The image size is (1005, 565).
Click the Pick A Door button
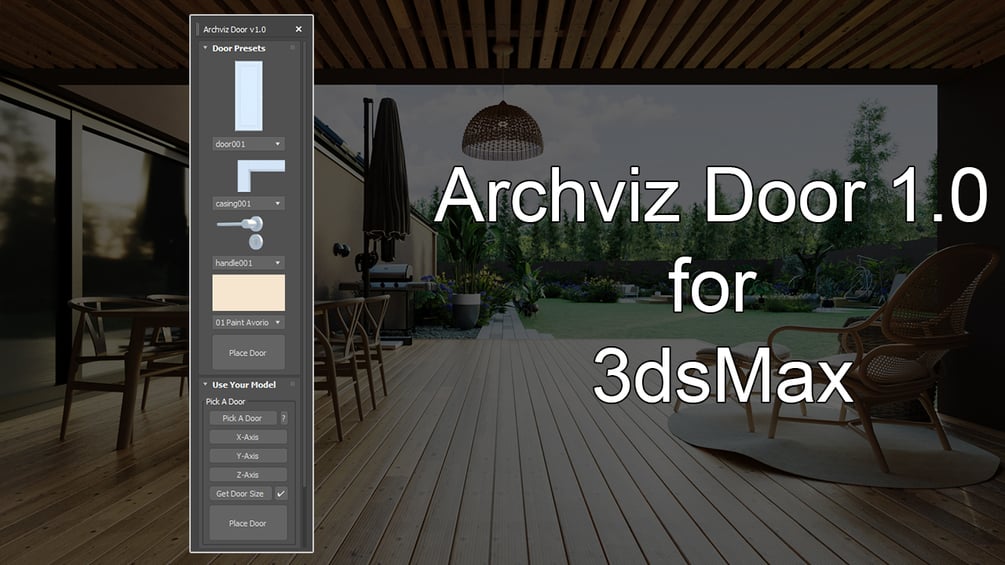[242, 418]
